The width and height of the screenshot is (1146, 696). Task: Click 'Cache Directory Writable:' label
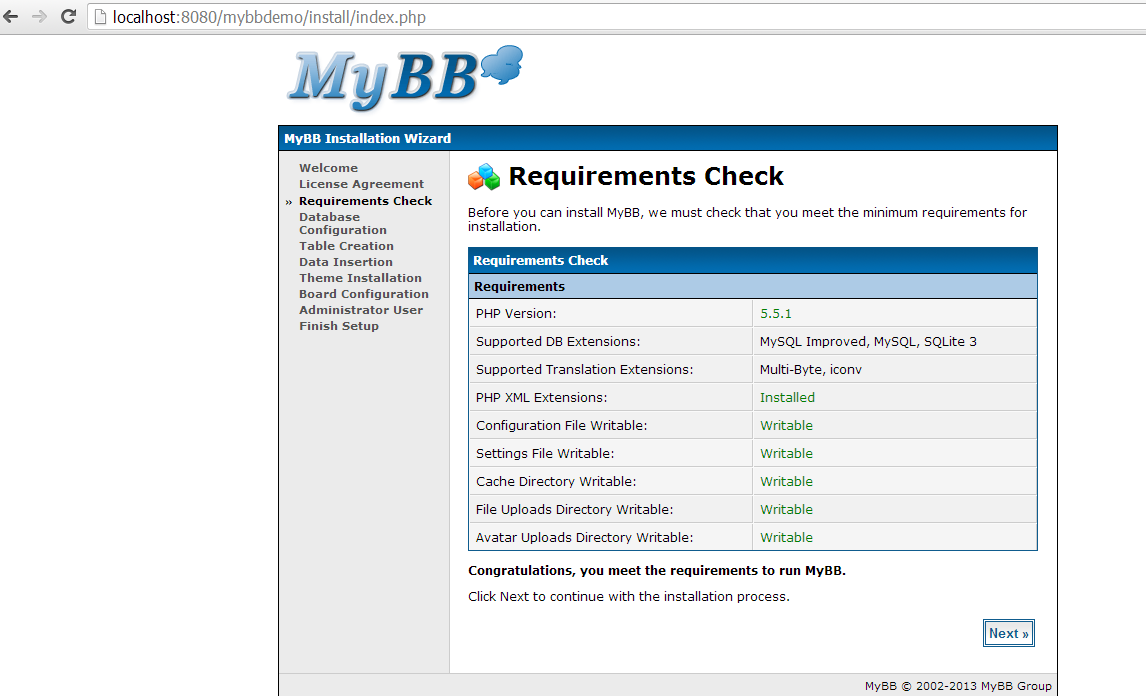coord(556,482)
